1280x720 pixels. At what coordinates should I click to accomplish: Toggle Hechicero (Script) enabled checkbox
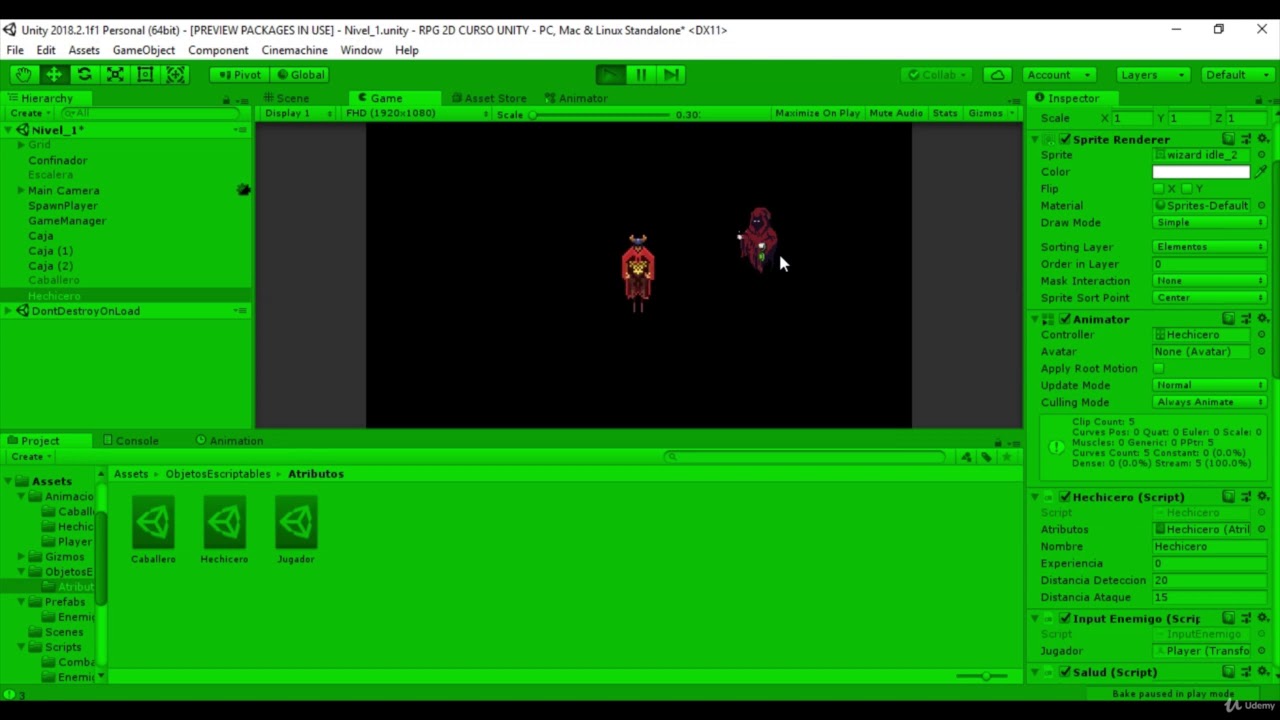click(1065, 497)
